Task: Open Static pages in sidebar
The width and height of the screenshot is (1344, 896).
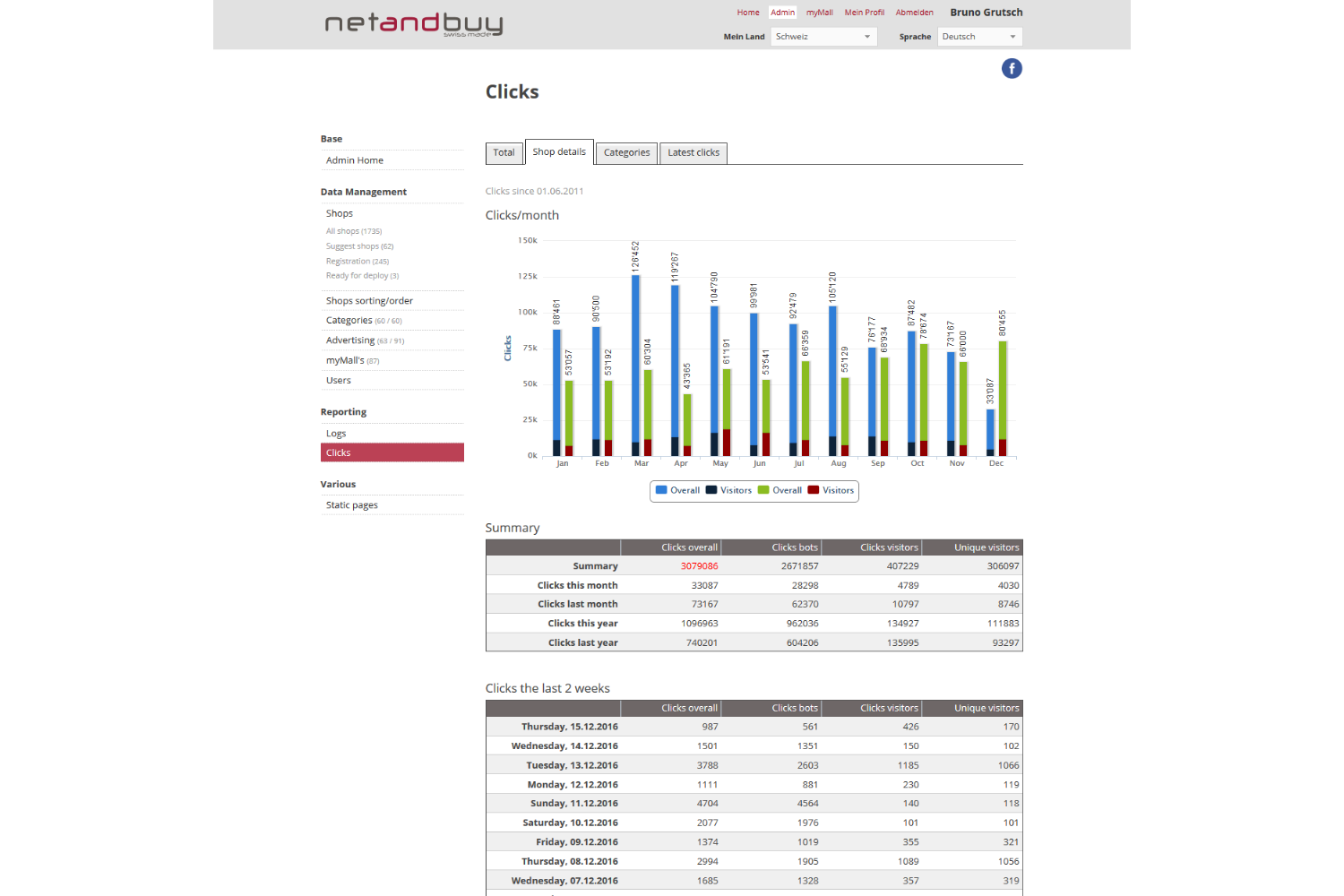Action: pos(352,505)
